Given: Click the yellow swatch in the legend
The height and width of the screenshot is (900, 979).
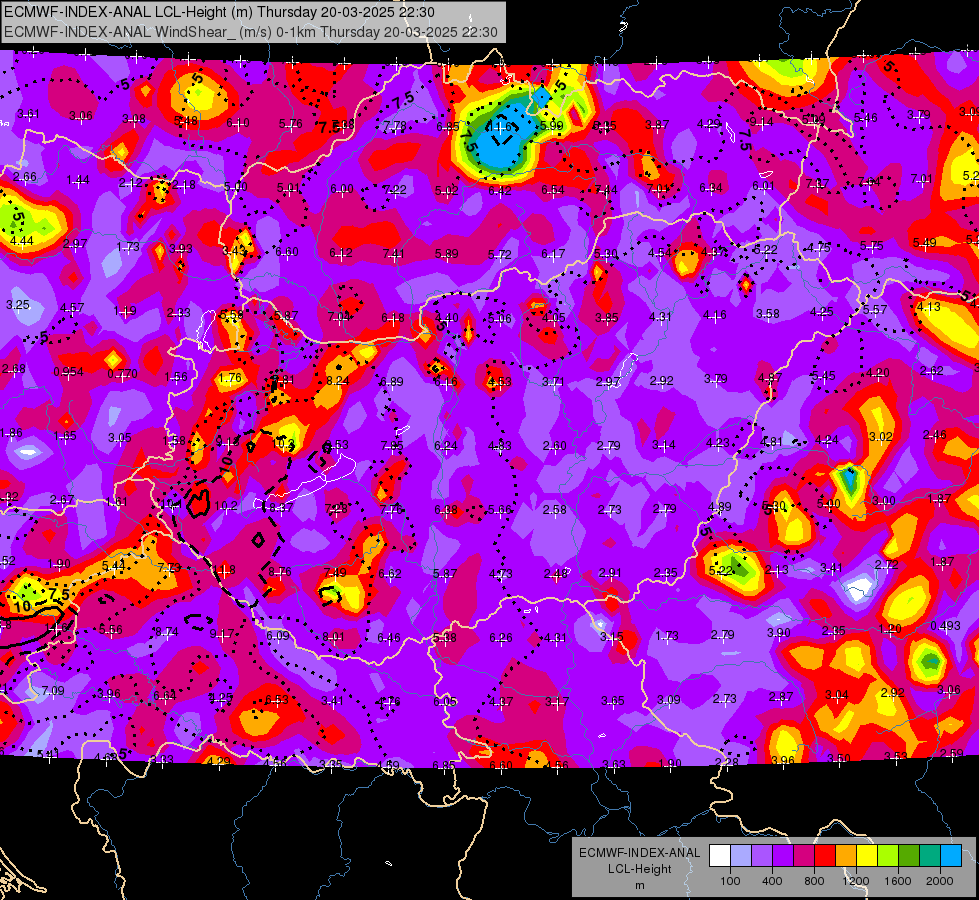Looking at the screenshot, I should tap(867, 856).
